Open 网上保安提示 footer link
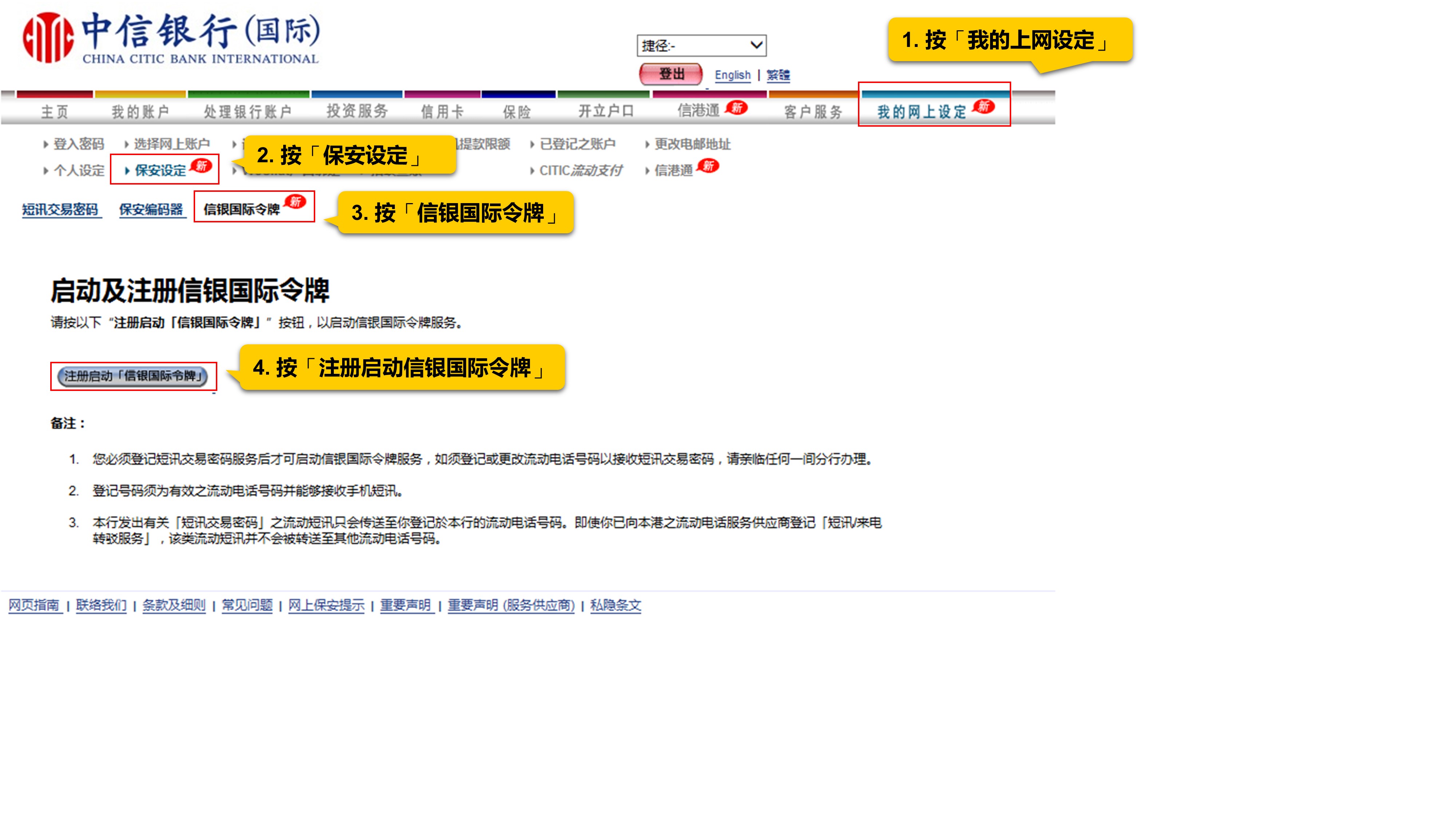The image size is (1456, 819). coord(326,605)
